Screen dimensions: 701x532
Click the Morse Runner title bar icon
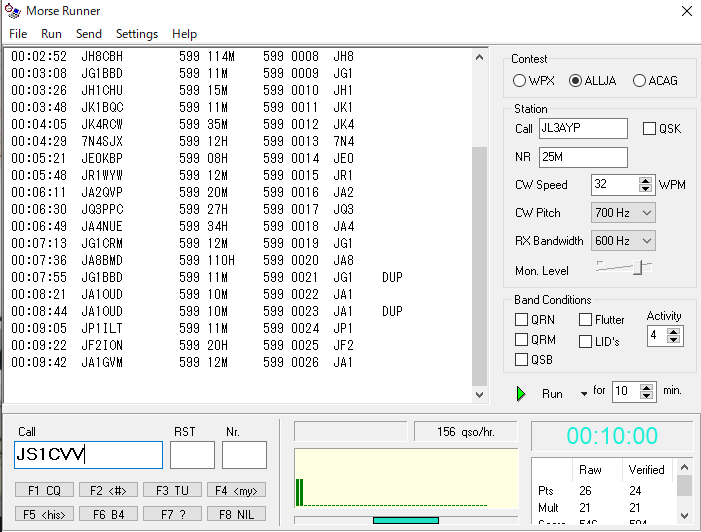pyautogui.click(x=12, y=11)
